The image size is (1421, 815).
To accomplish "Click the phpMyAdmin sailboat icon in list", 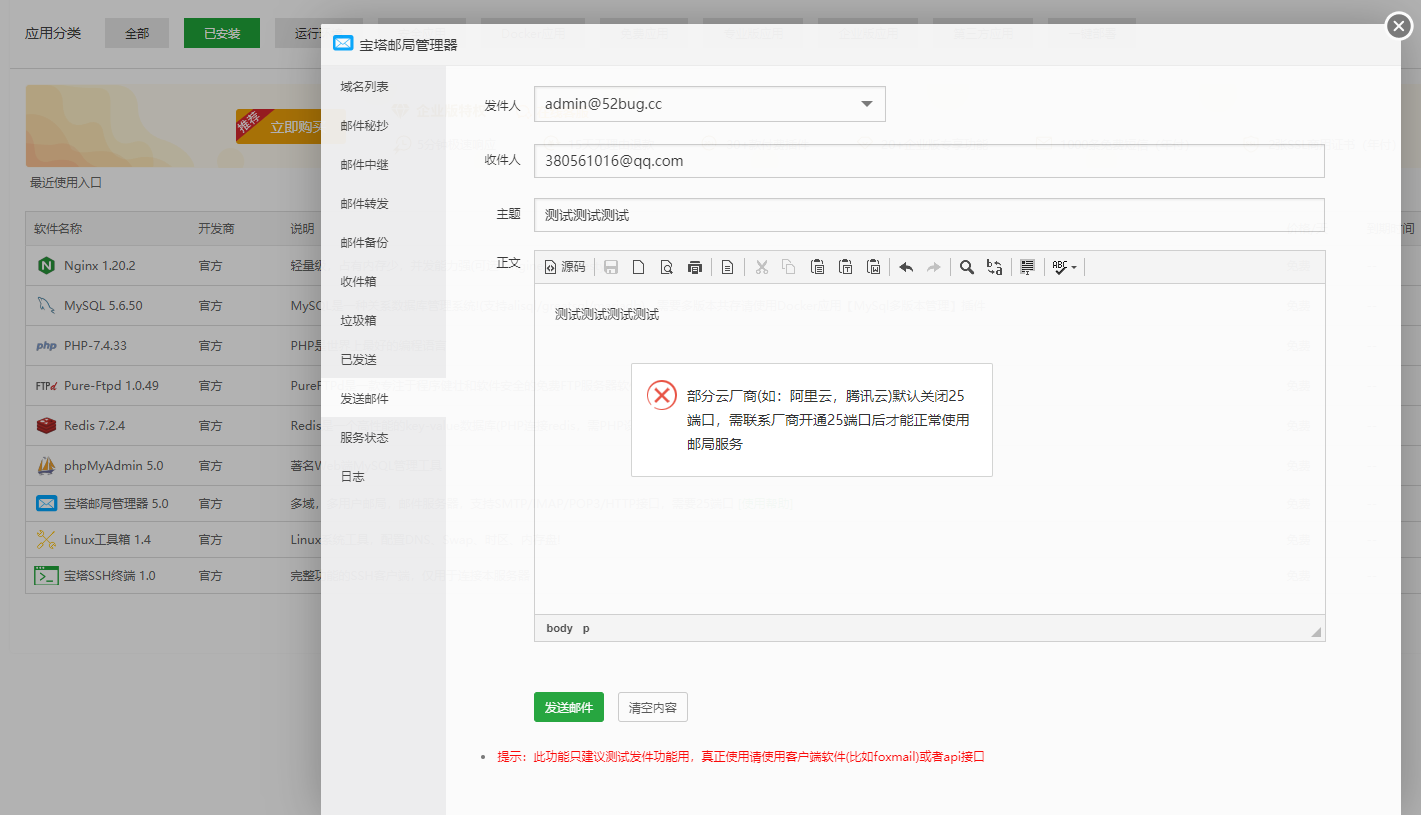I will point(45,466).
